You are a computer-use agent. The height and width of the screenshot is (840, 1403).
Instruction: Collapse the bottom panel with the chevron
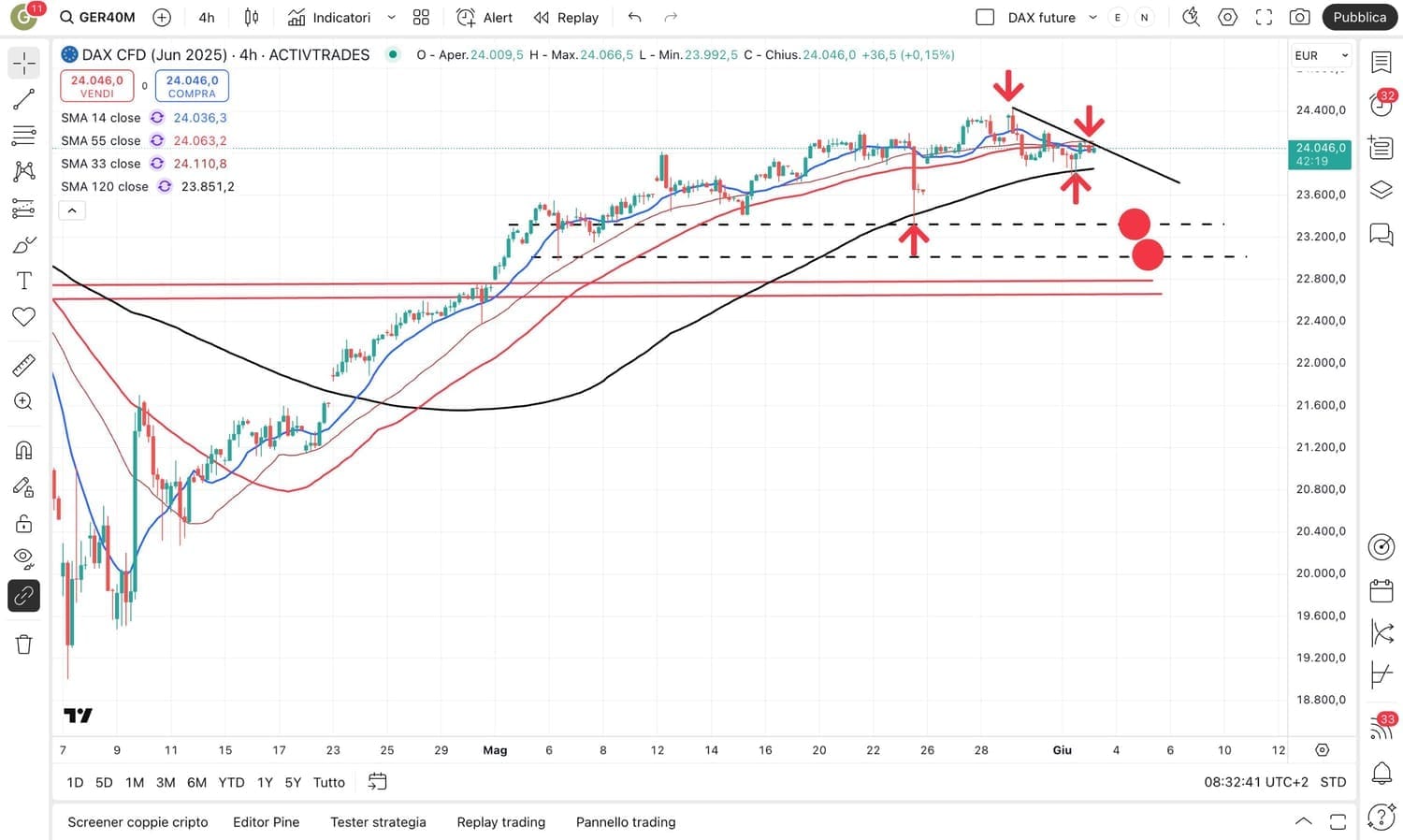(x=1303, y=821)
